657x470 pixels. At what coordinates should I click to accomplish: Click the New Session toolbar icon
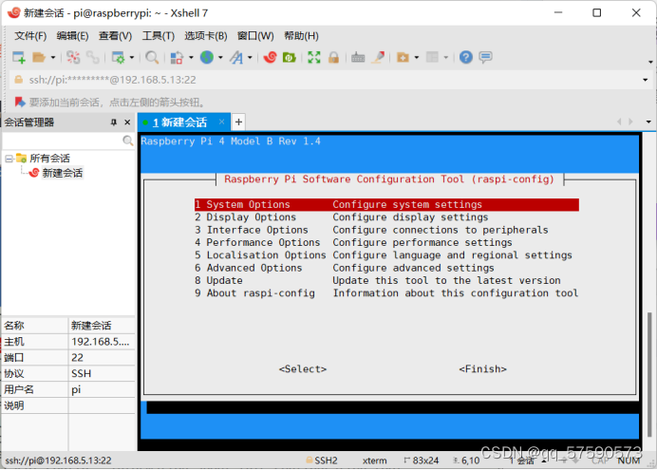[19, 57]
